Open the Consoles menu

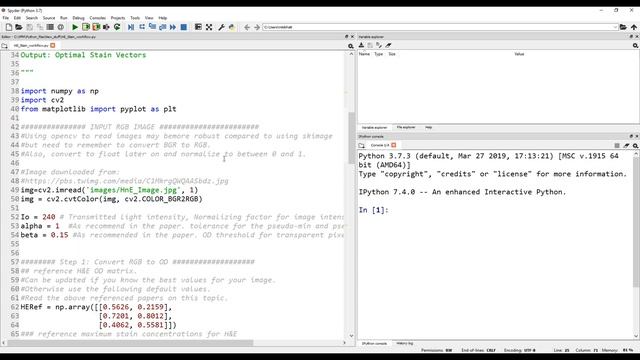point(98,18)
